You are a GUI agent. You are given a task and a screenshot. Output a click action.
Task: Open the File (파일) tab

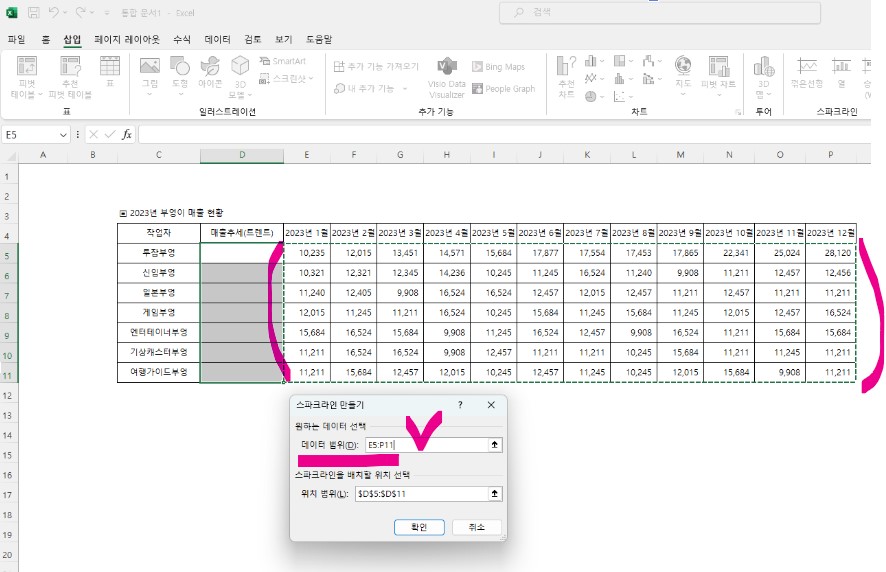[16, 39]
